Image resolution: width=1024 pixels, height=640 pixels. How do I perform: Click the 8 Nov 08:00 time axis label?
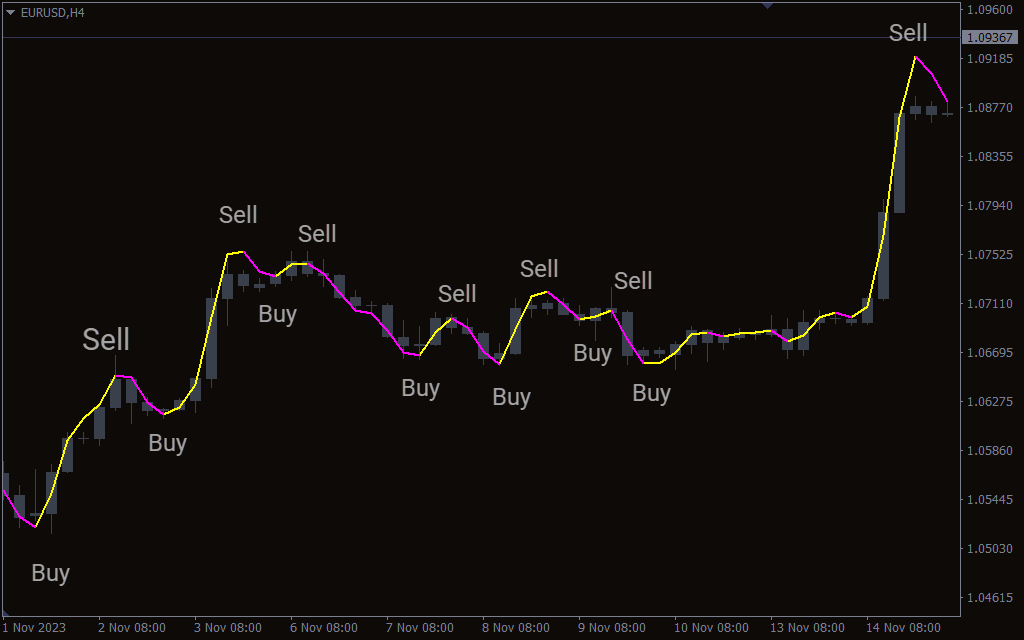click(515, 628)
